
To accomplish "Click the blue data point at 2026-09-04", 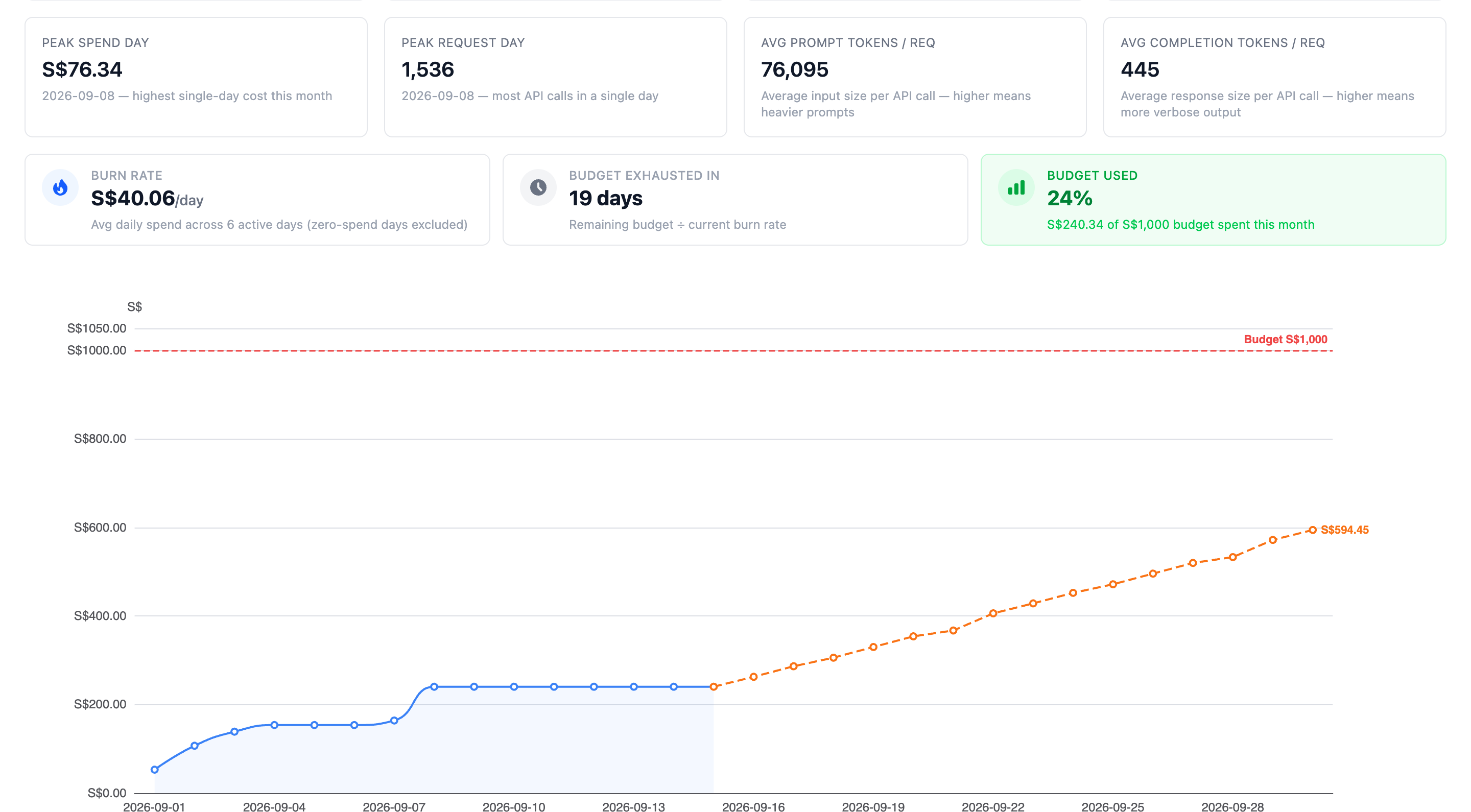I will pos(274,725).
